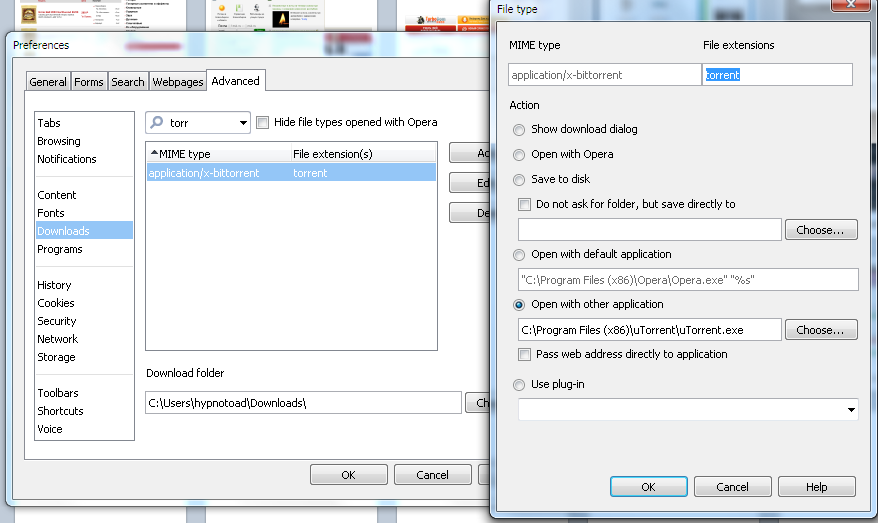878x523 pixels.
Task: Select the application/x-bittorrent row
Action: point(291,172)
